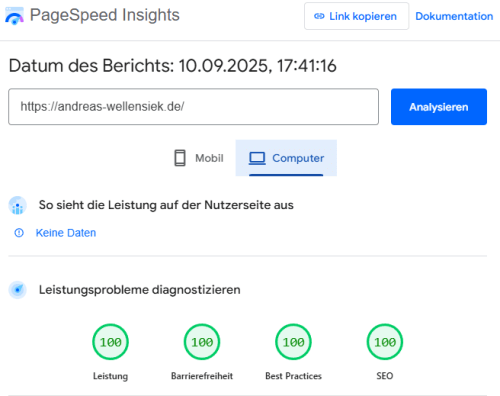Jump to the Best Practices score gauge
This screenshot has width=500, height=396.
coord(293,342)
